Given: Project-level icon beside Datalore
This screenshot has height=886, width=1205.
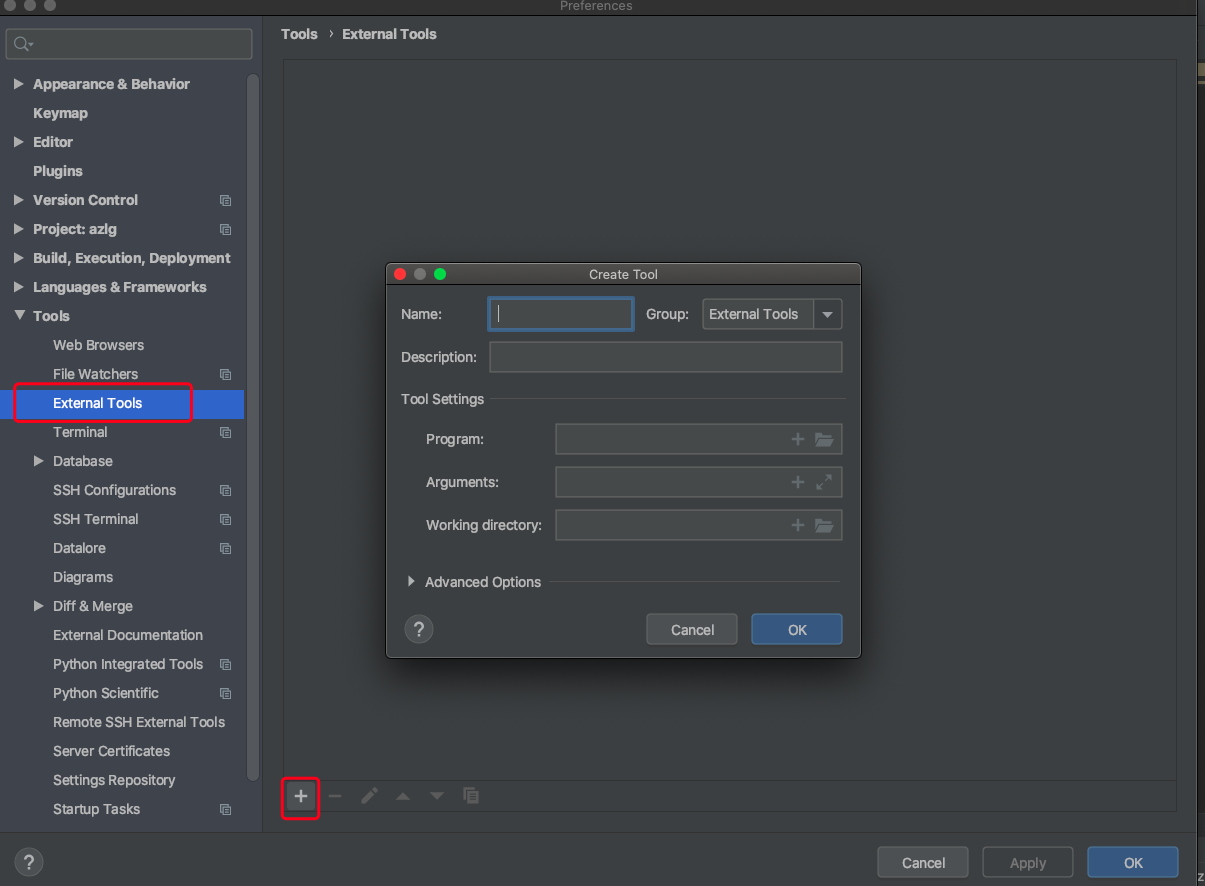Looking at the screenshot, I should tap(225, 548).
